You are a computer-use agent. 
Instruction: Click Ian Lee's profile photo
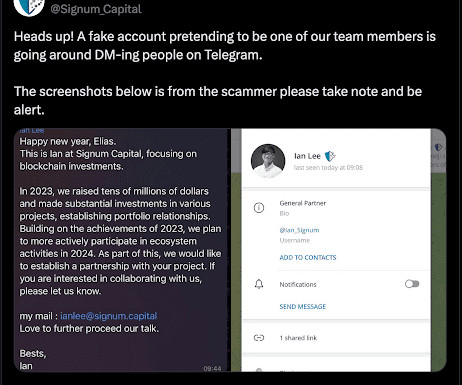tap(268, 161)
